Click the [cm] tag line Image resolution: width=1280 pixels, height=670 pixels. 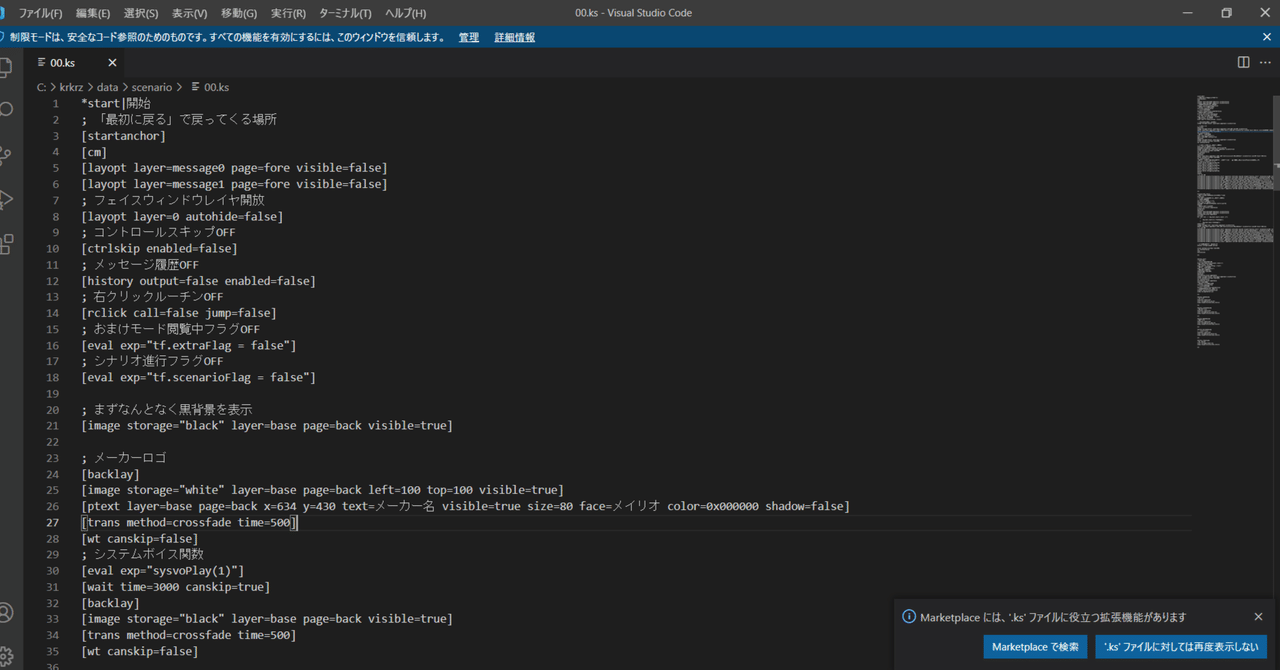[94, 151]
